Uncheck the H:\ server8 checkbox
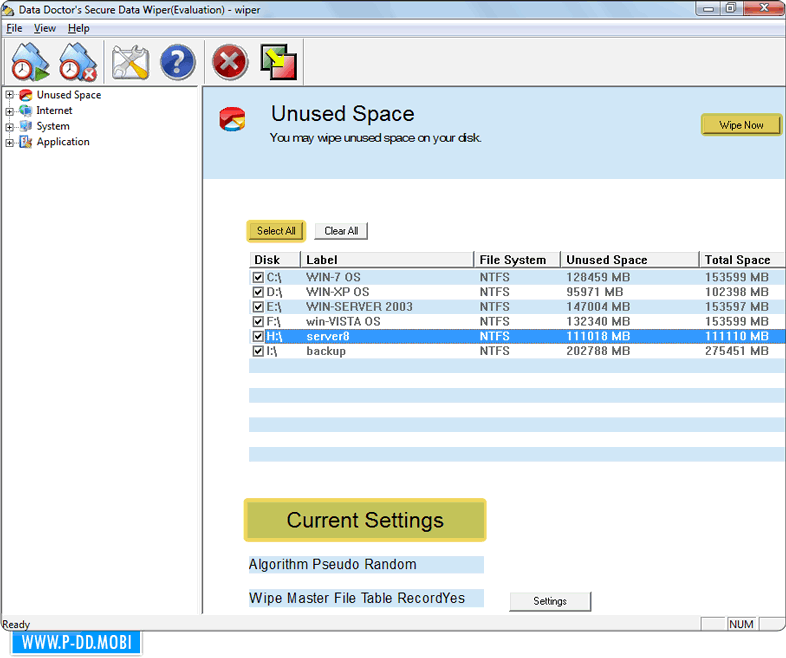 (258, 336)
